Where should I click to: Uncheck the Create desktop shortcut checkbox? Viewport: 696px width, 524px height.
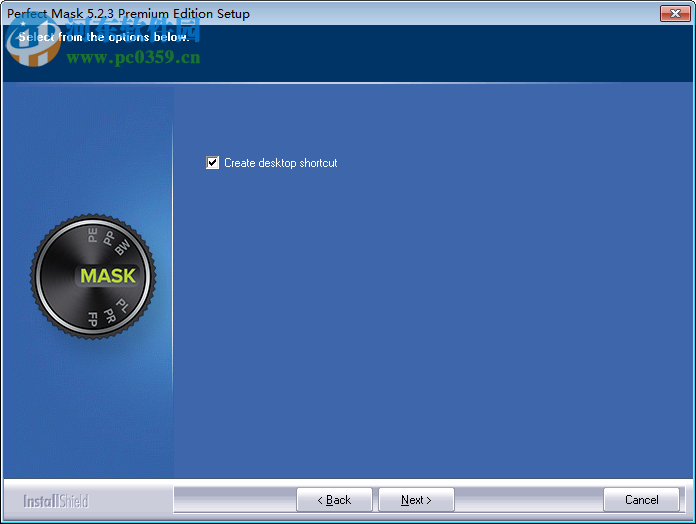tap(213, 163)
